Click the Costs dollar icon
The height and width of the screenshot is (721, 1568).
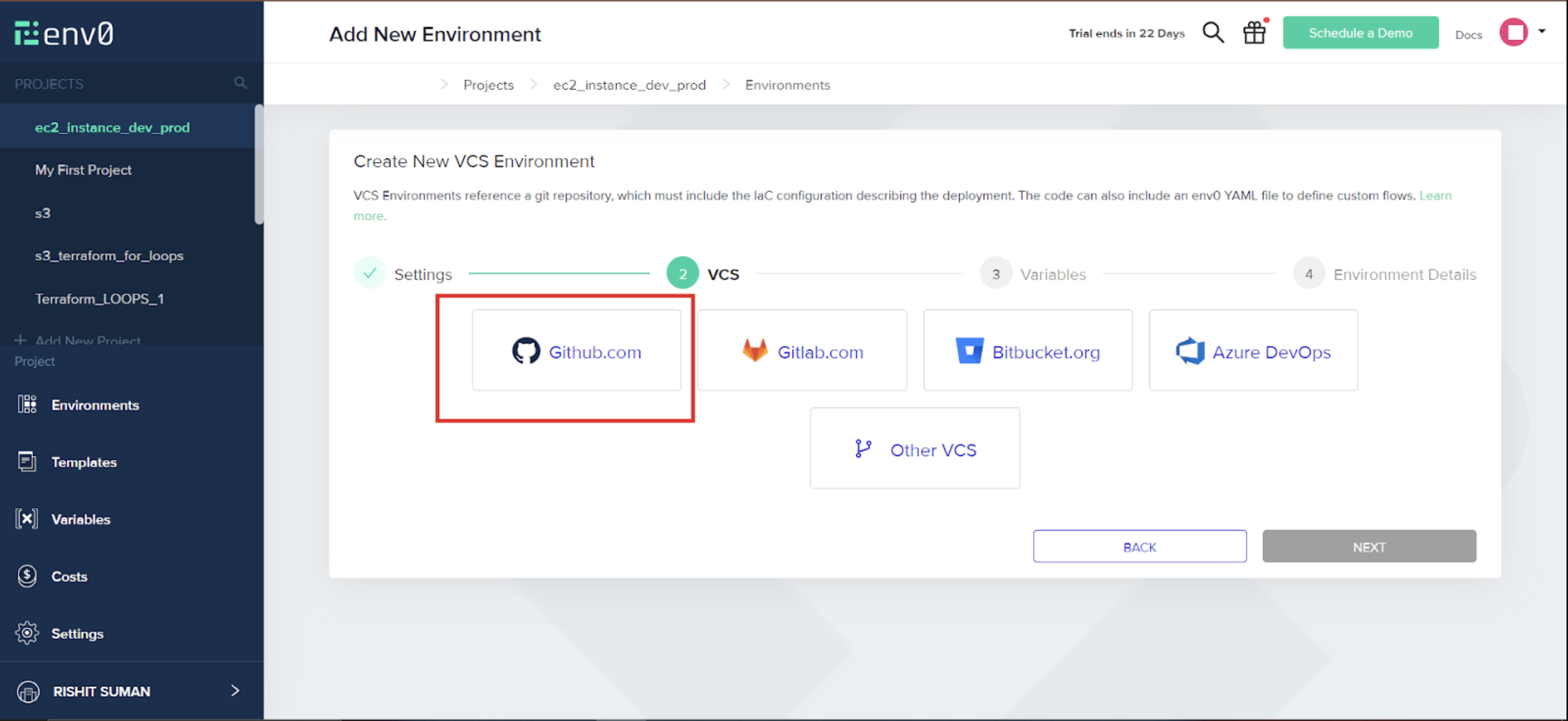click(x=27, y=575)
